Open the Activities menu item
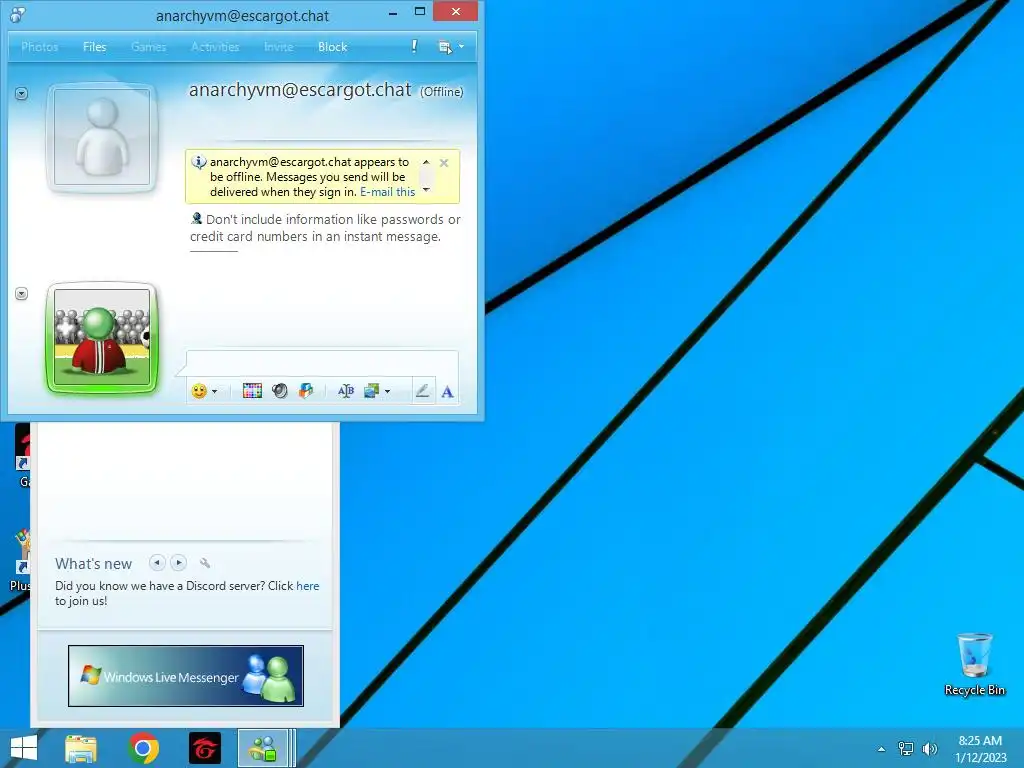Screen dimensions: 1024x768 pos(215,47)
